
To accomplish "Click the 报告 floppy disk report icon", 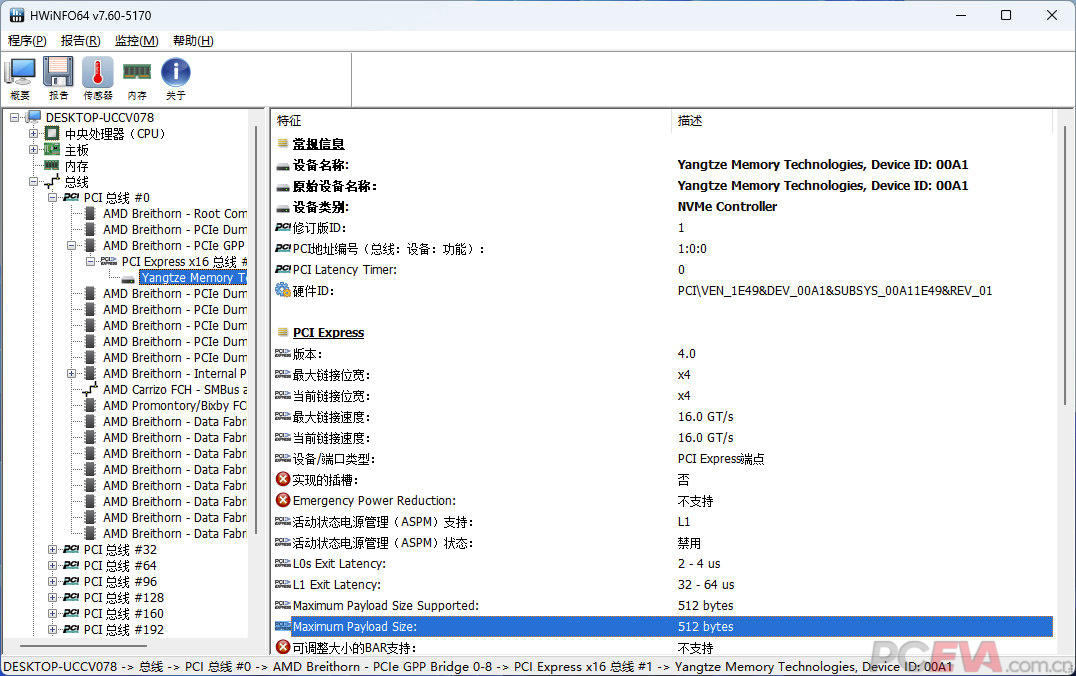I will (58, 79).
